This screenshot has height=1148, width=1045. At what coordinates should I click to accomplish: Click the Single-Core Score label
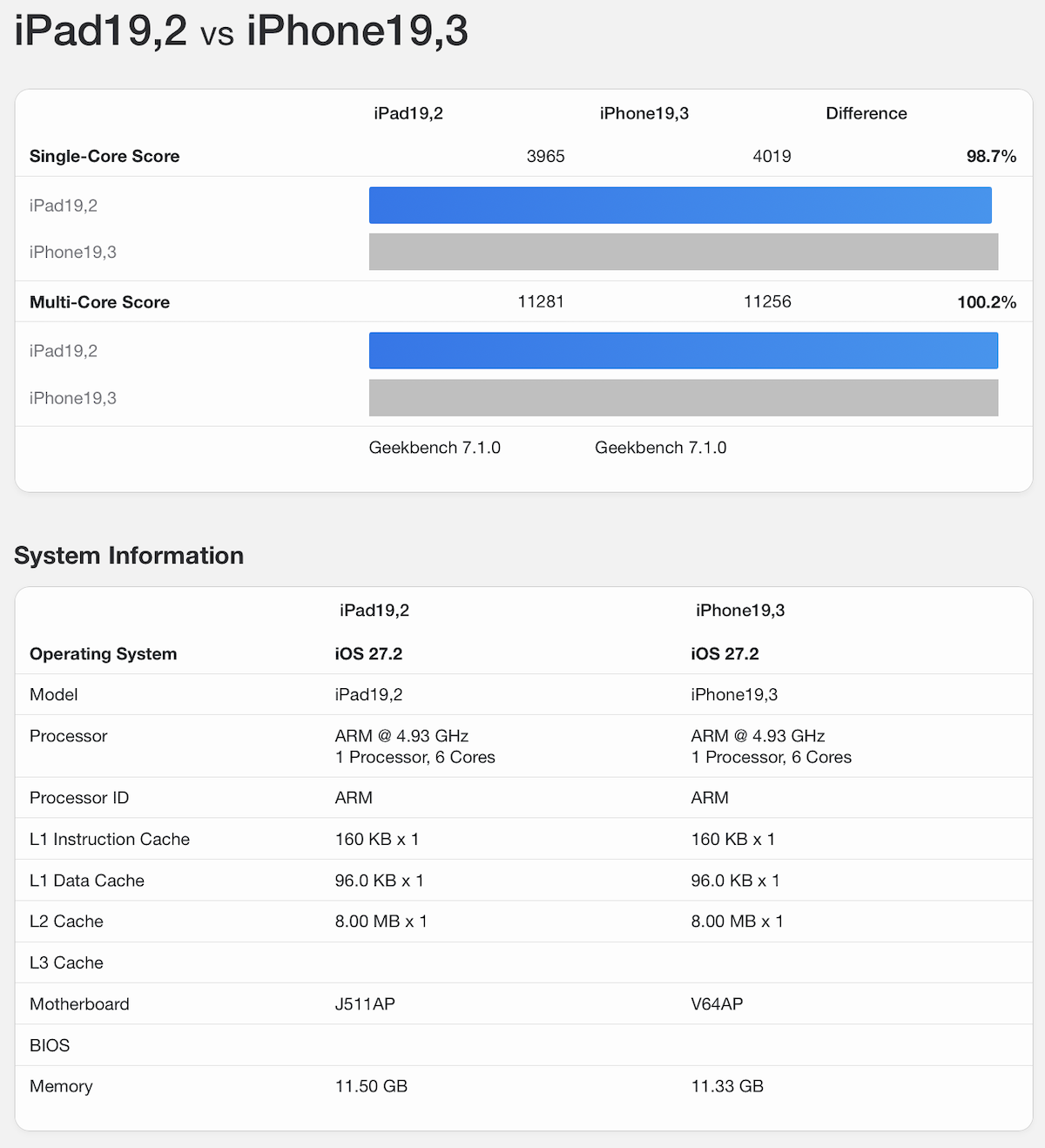[x=104, y=156]
